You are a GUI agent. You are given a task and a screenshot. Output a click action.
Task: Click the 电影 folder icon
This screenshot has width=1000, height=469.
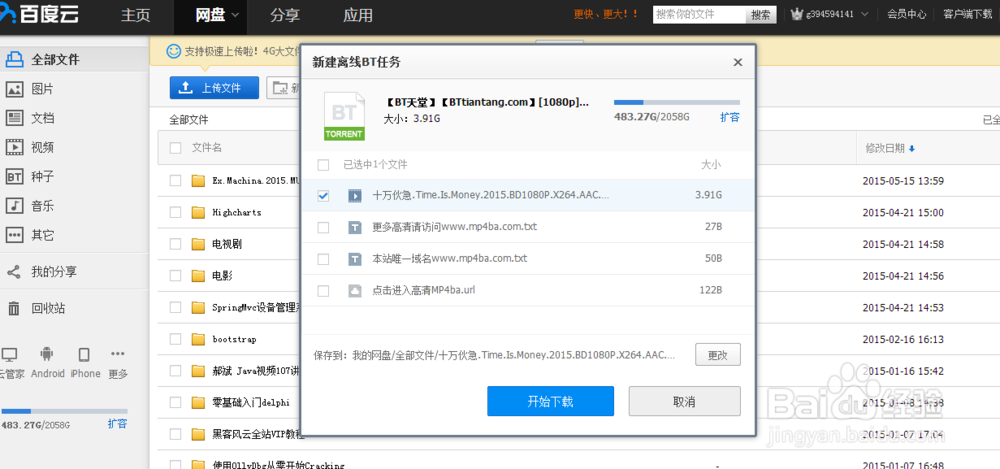point(198,276)
